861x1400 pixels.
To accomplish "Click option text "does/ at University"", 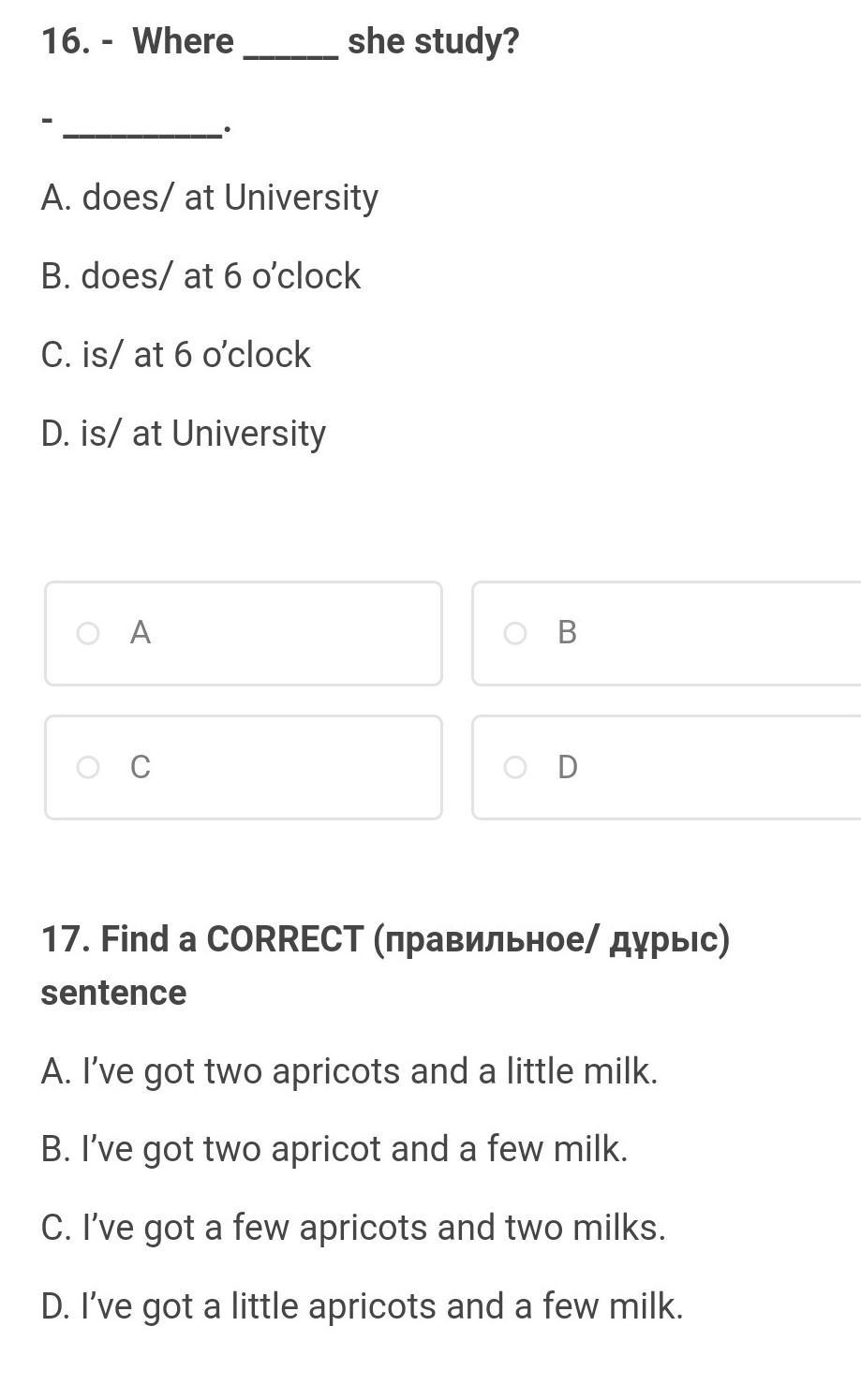I will point(230,198).
